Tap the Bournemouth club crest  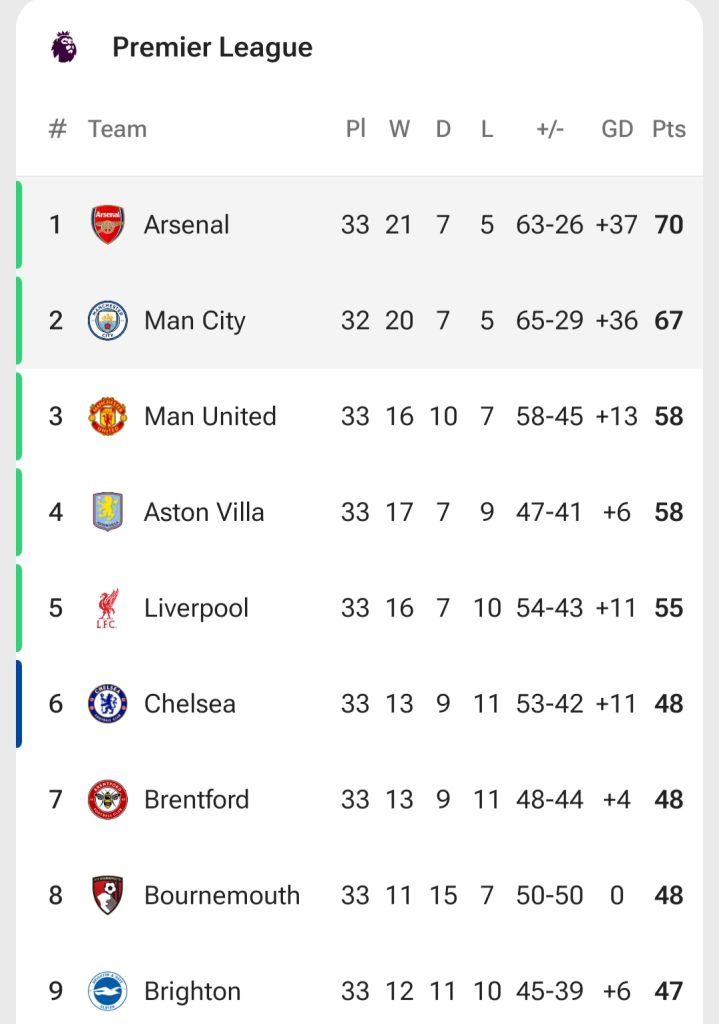[x=107, y=895]
